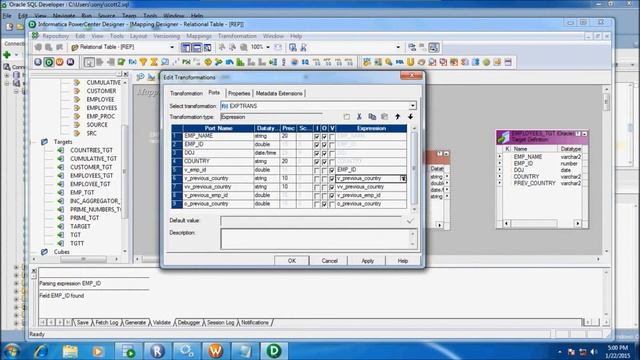Click the Windows Start button
Image resolution: width=640 pixels, height=360 pixels.
click(11, 351)
